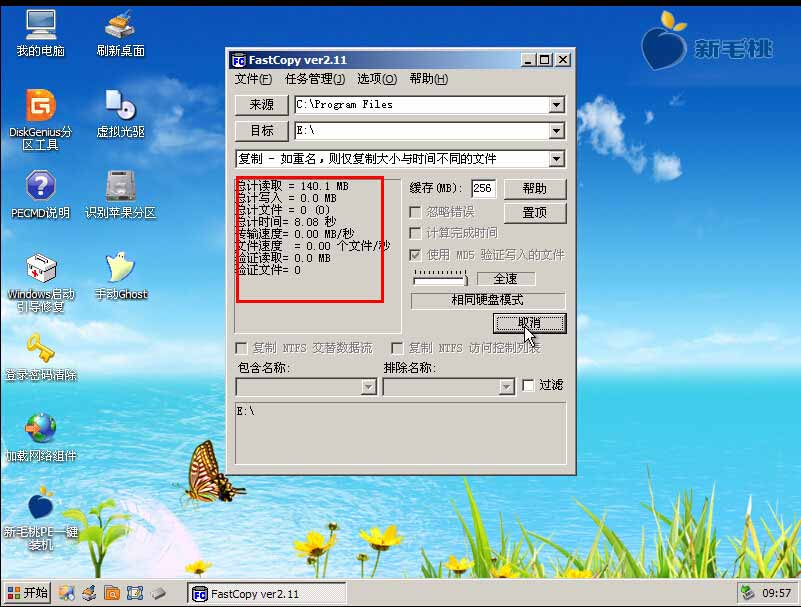Expand the 目标 destination path dropdown
The width and height of the screenshot is (801, 607).
(x=556, y=131)
